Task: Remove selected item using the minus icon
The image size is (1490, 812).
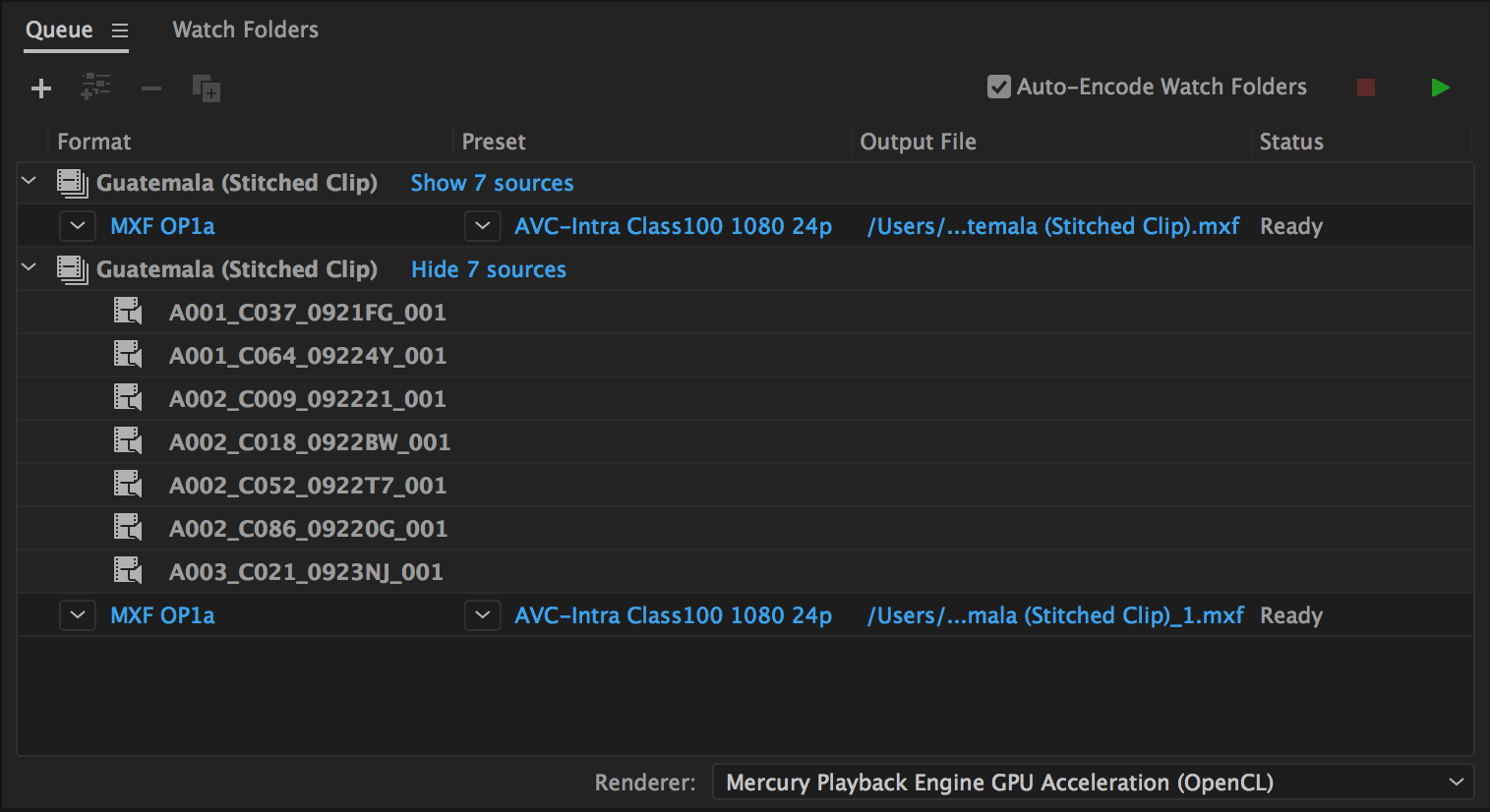Action: [150, 87]
